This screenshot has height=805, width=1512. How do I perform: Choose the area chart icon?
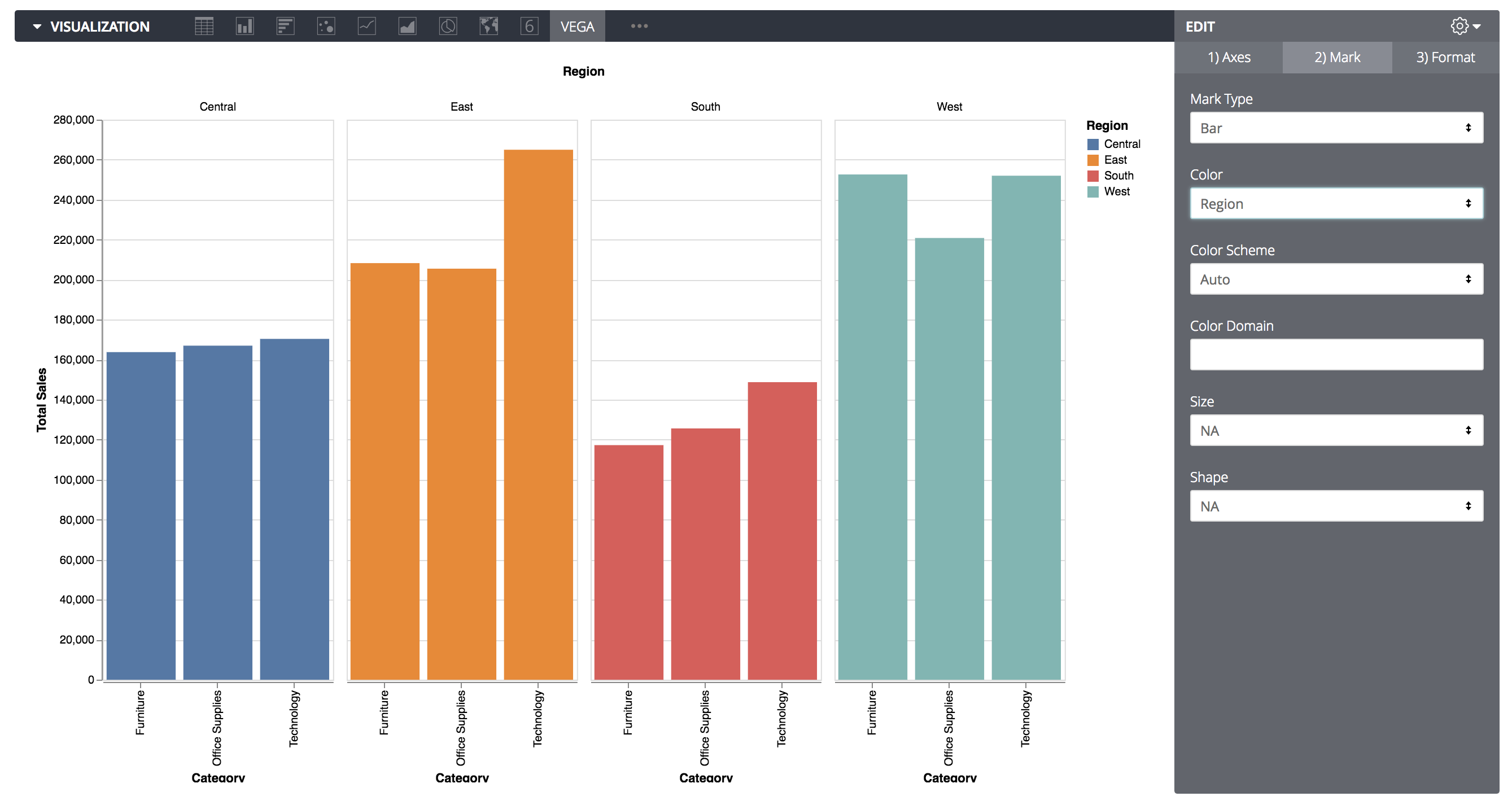(x=407, y=27)
